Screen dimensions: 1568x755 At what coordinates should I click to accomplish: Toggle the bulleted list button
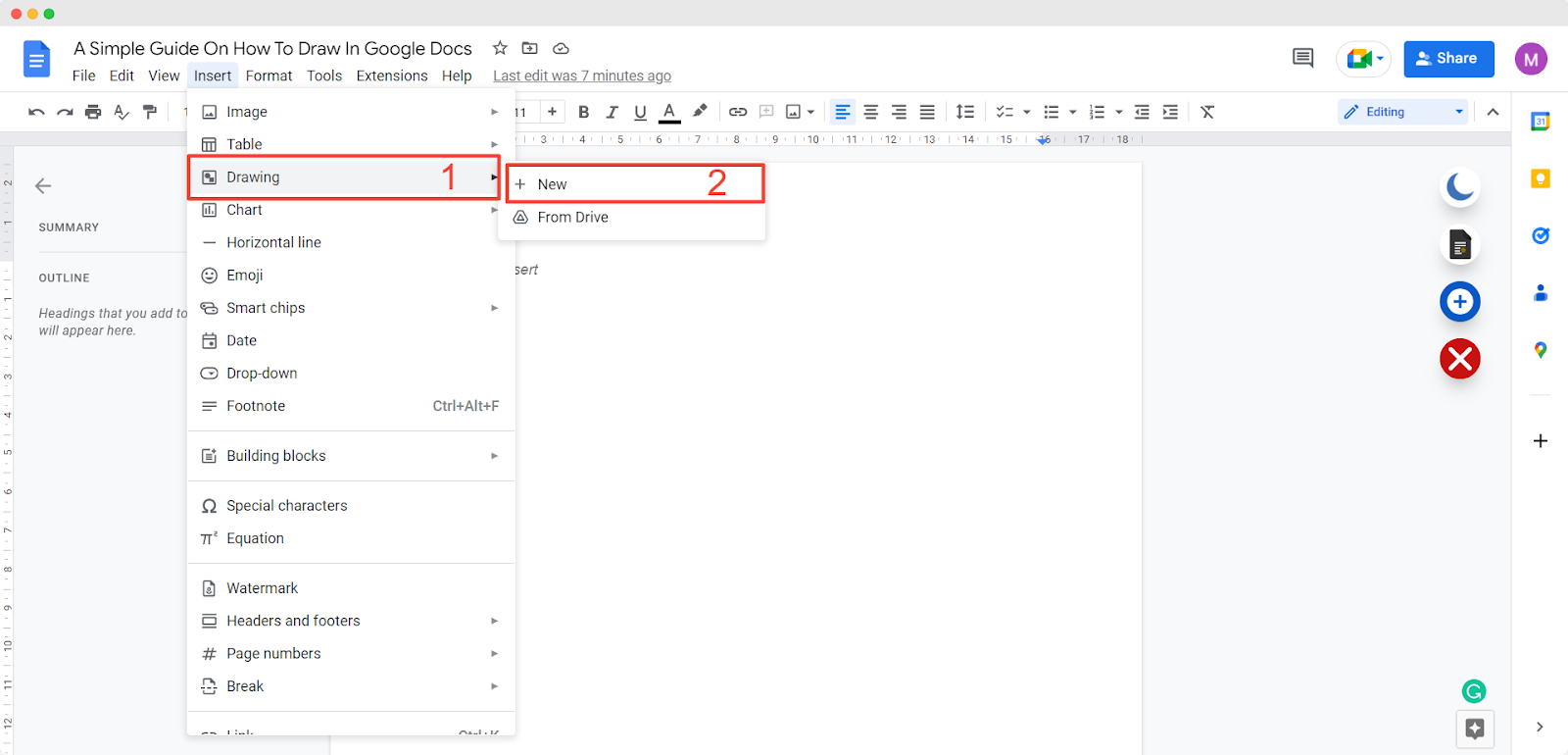click(x=1052, y=112)
